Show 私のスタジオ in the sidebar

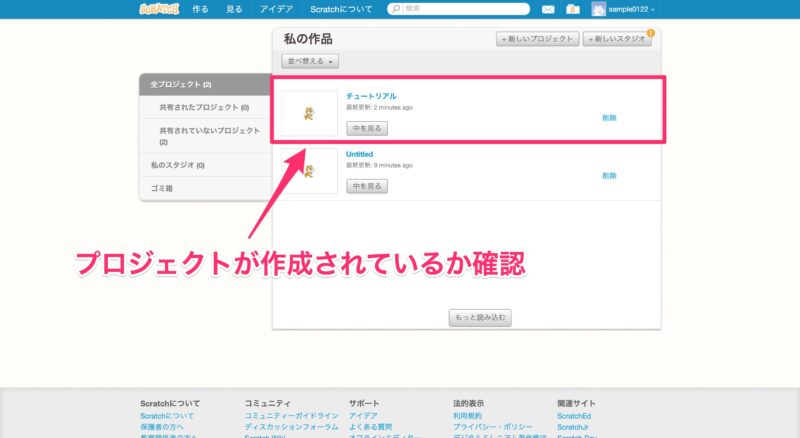177,165
